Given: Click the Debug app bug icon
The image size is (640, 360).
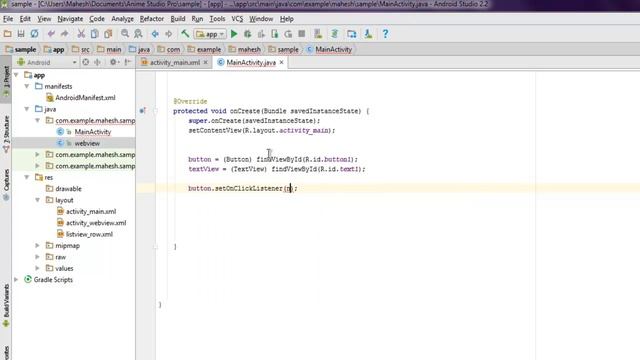Looking at the screenshot, I should coord(247,34).
